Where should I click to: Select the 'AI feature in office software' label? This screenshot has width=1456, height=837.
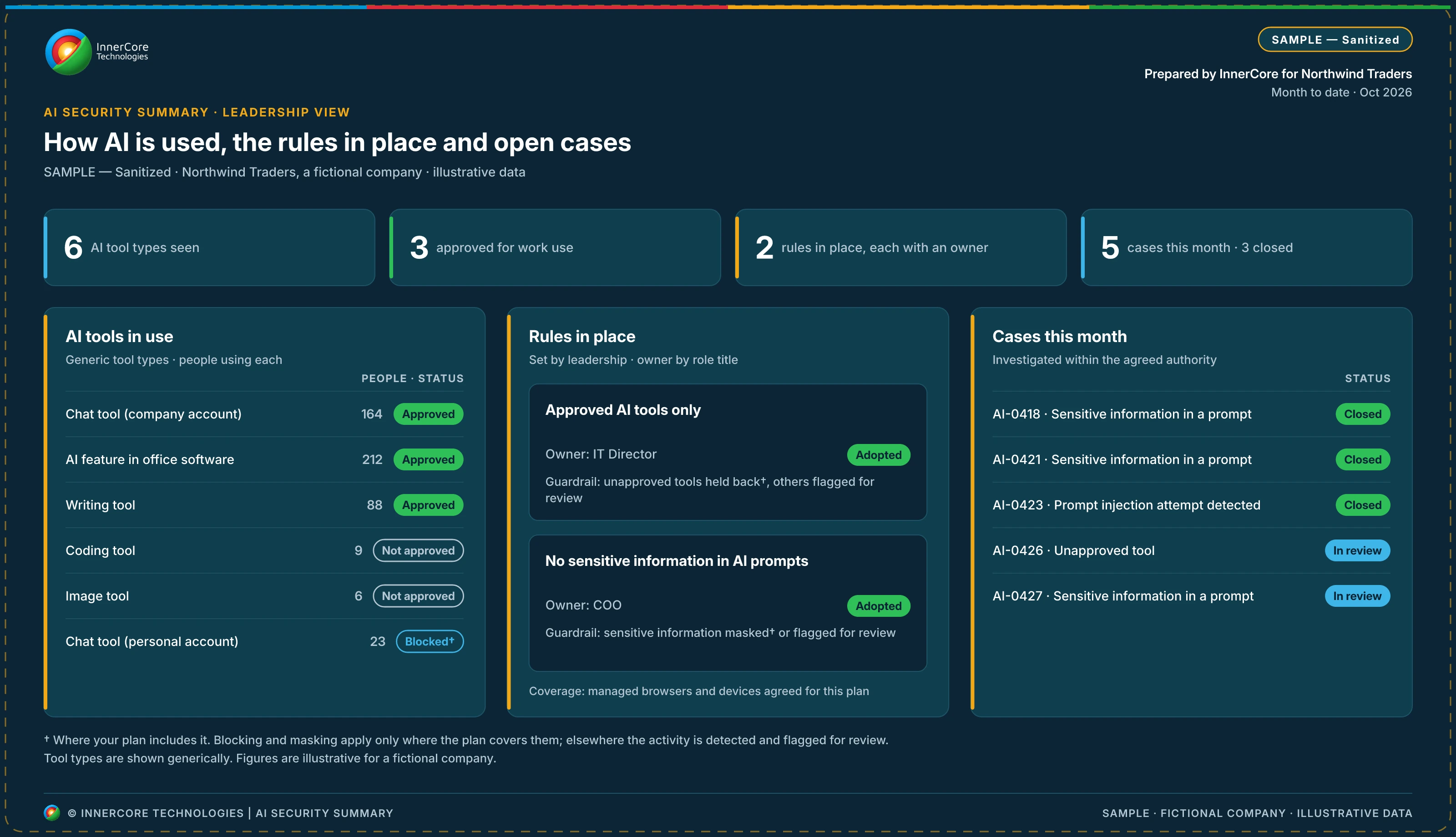coord(150,459)
